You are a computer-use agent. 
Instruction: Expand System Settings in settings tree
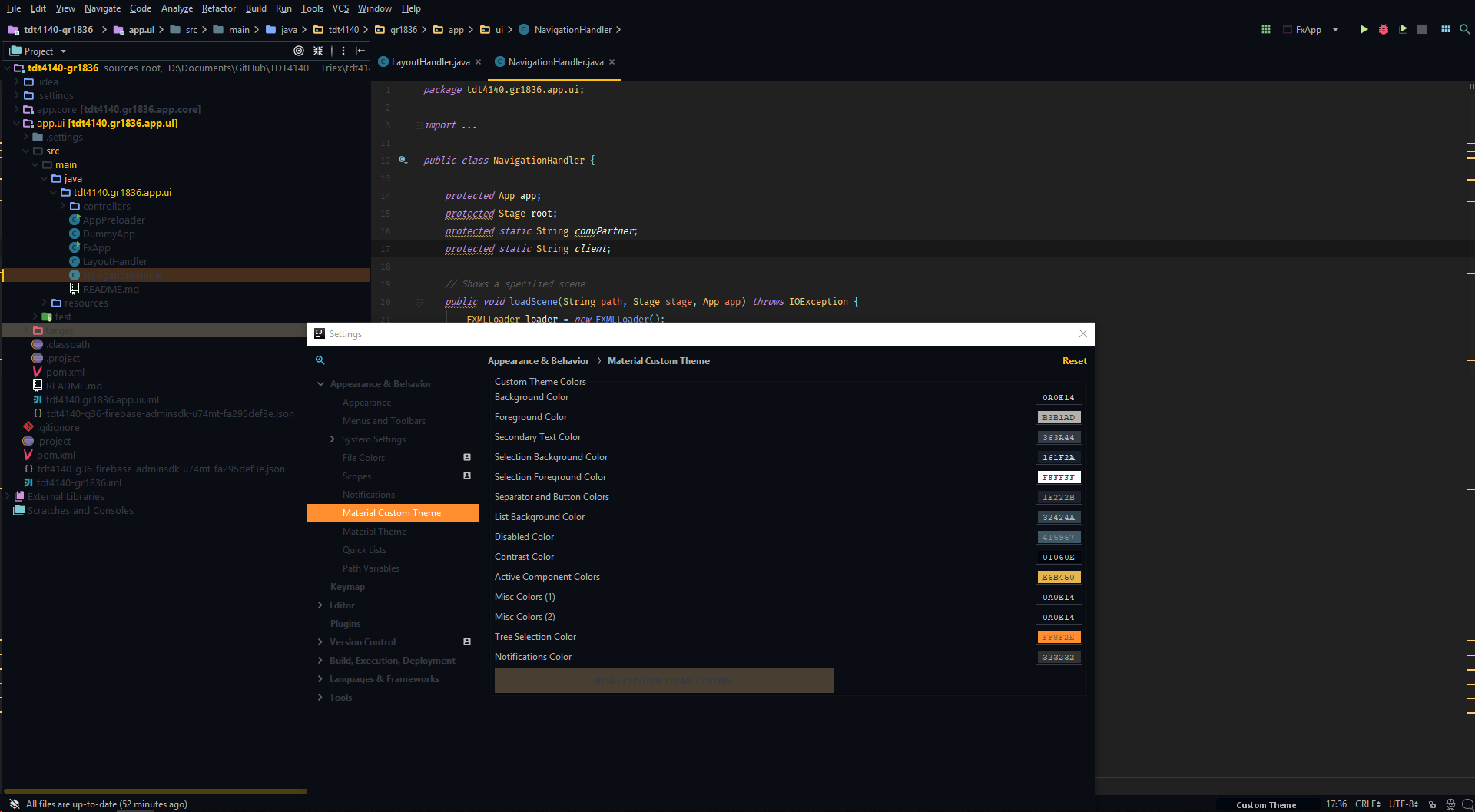[333, 439]
